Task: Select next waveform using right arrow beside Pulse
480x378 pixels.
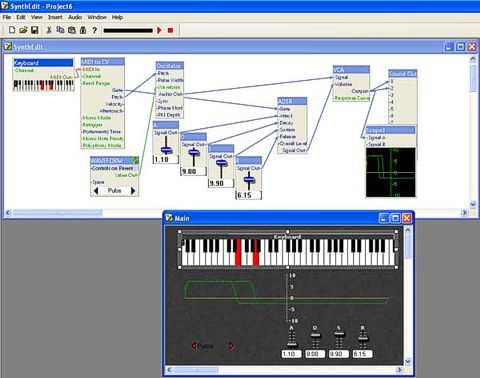Action: click(133, 191)
